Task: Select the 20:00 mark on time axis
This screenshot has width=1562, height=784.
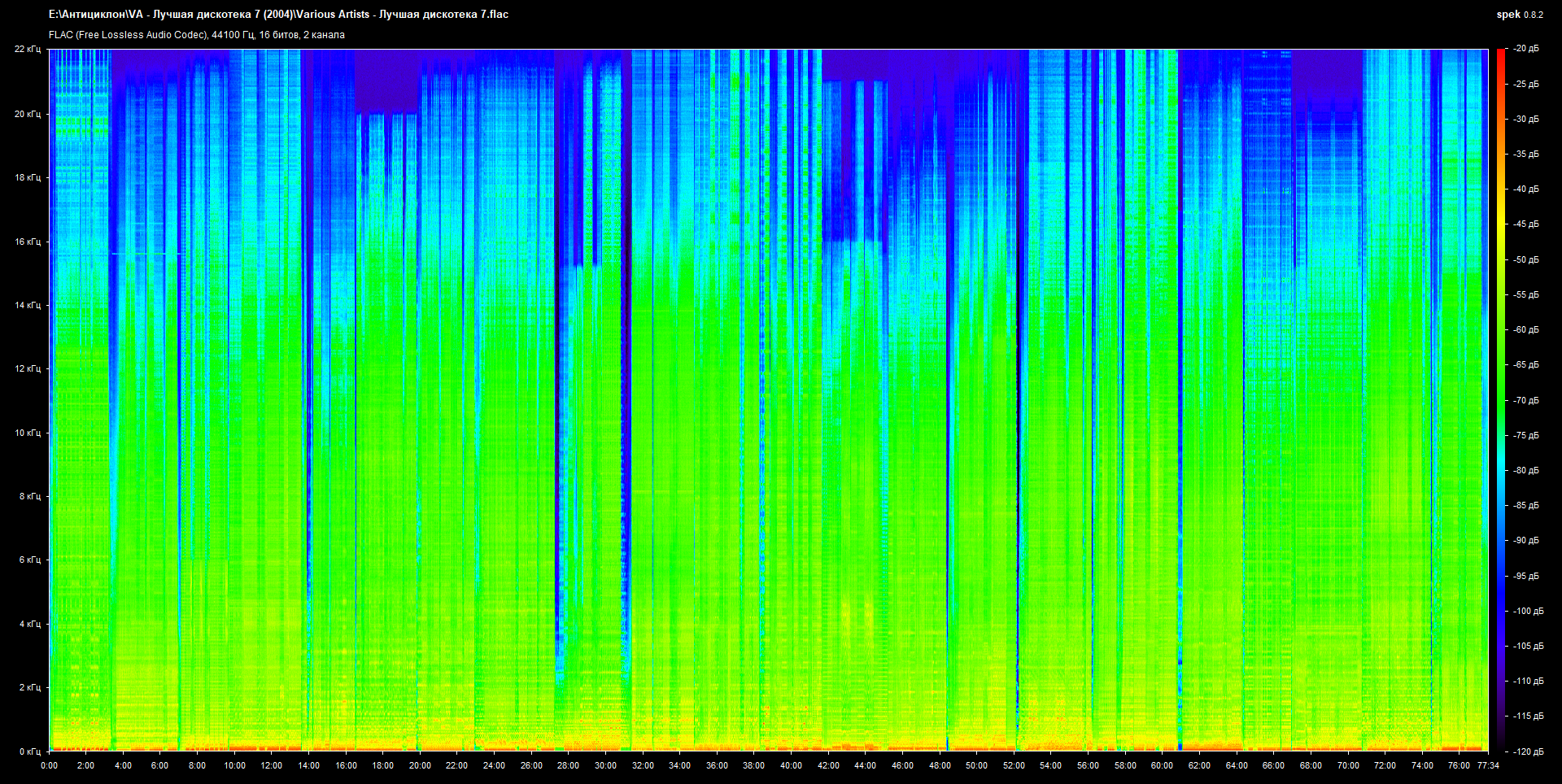Action: click(x=420, y=765)
